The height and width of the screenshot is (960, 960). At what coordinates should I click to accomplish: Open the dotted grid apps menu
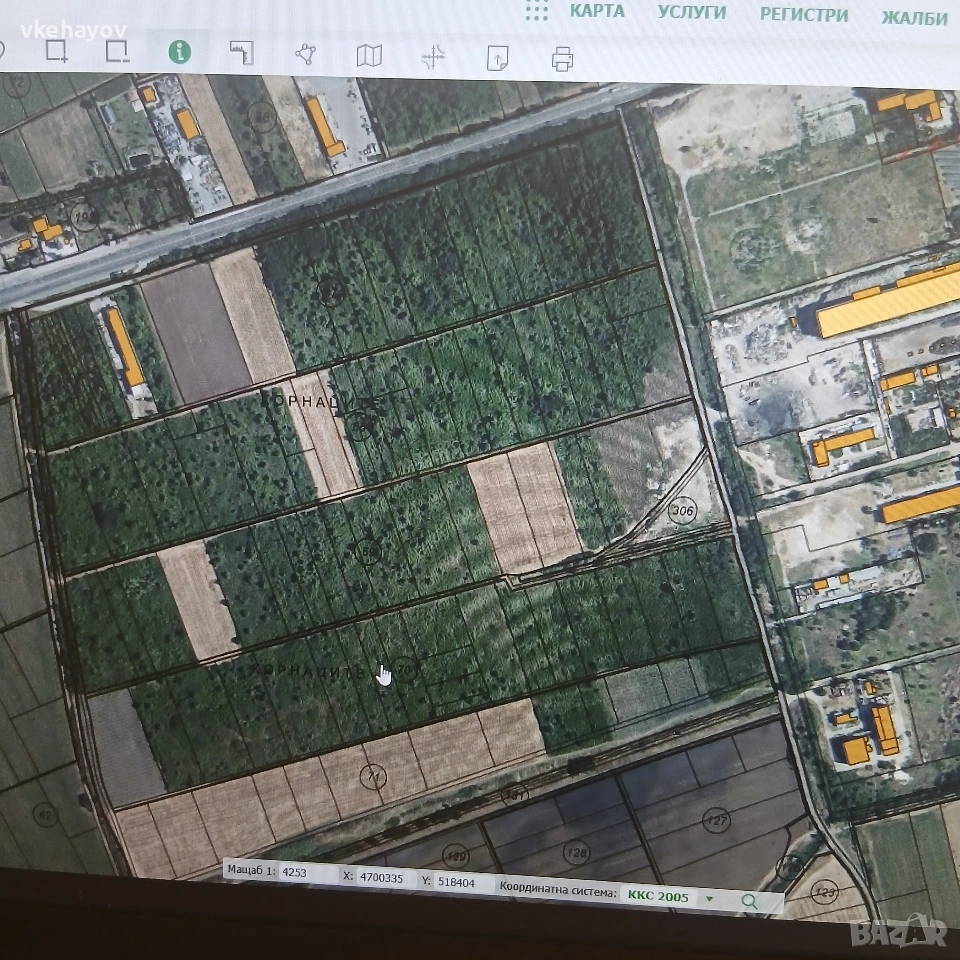537,10
